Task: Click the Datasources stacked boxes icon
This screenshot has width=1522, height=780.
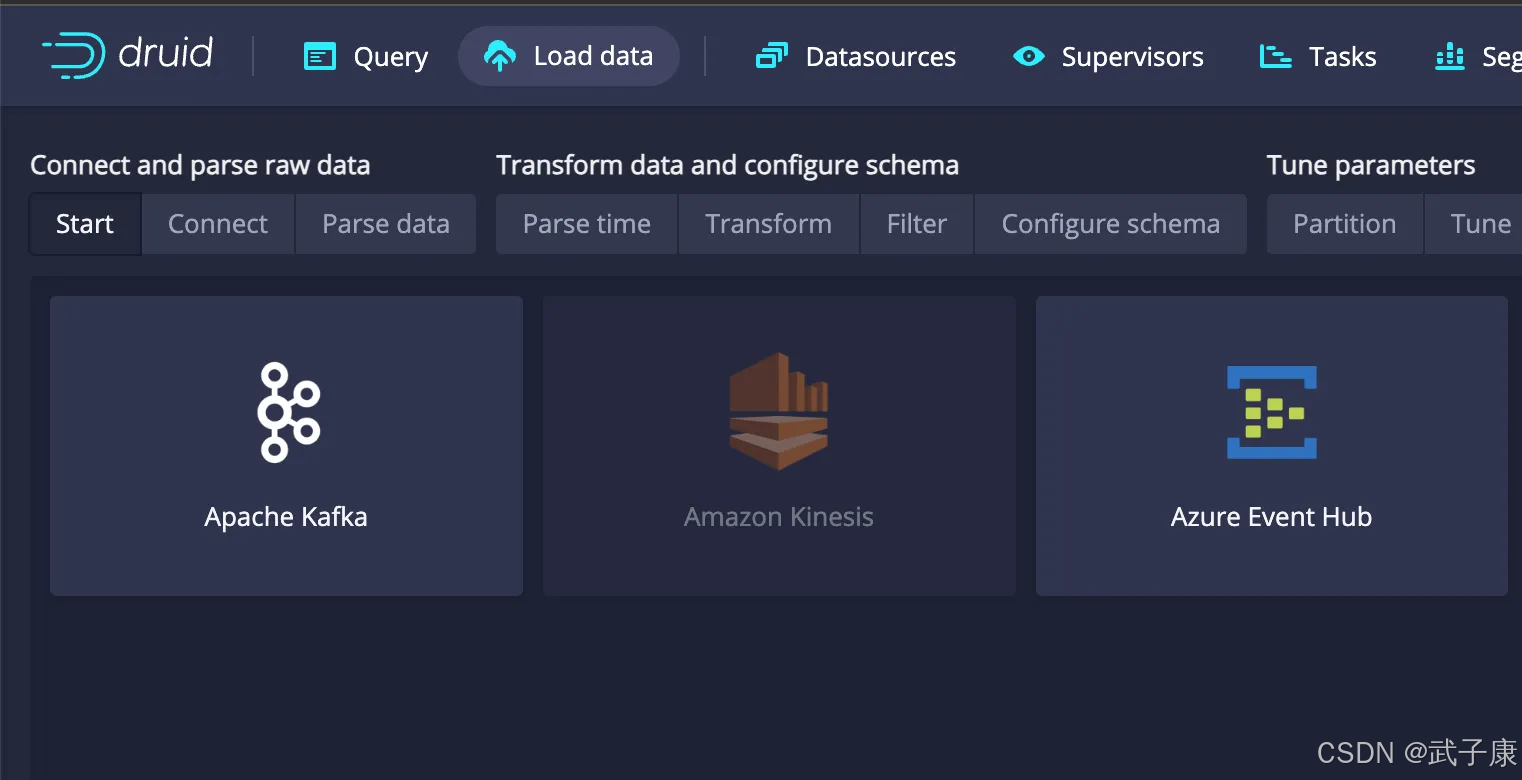Action: point(772,57)
